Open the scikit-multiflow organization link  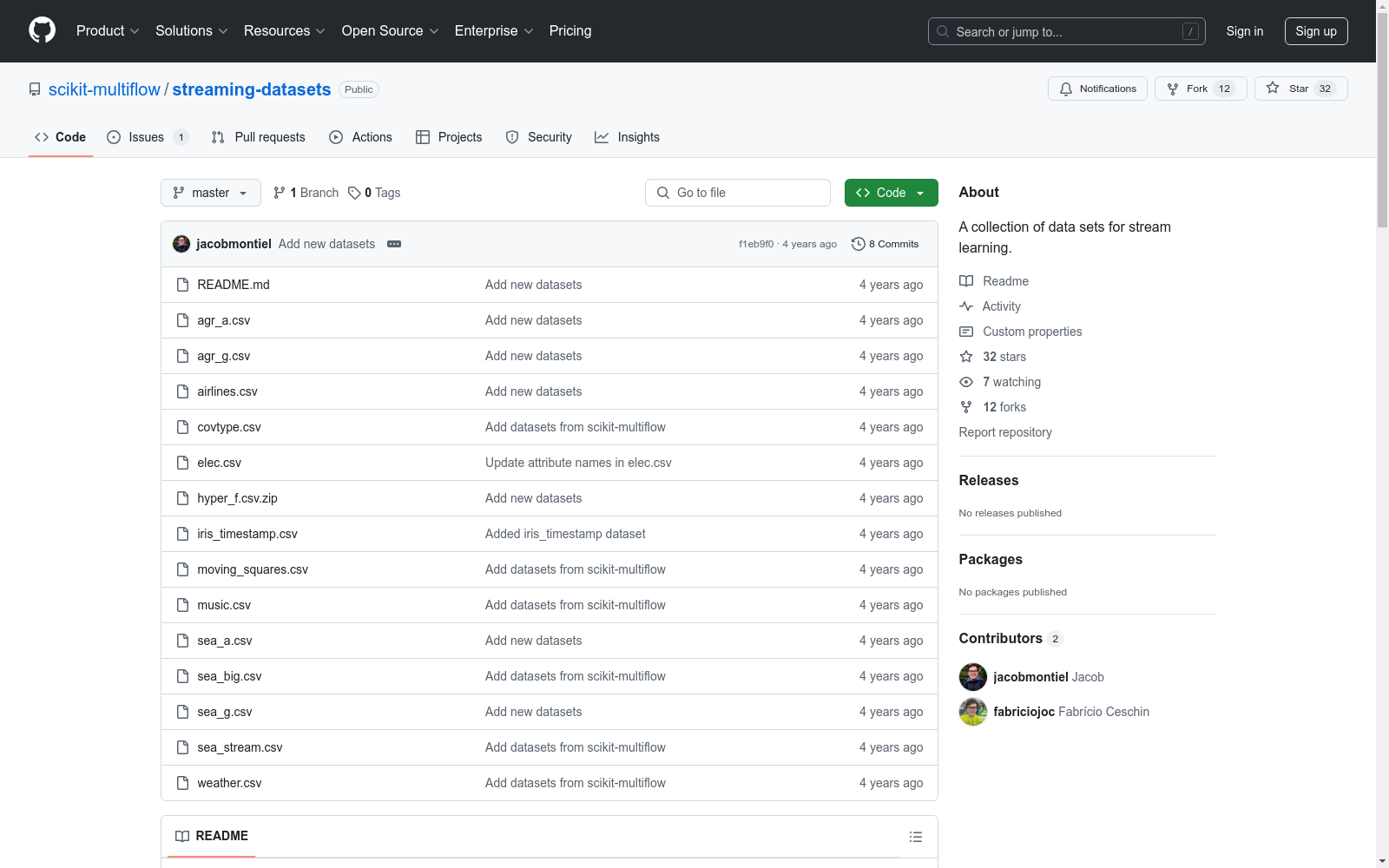[104, 89]
